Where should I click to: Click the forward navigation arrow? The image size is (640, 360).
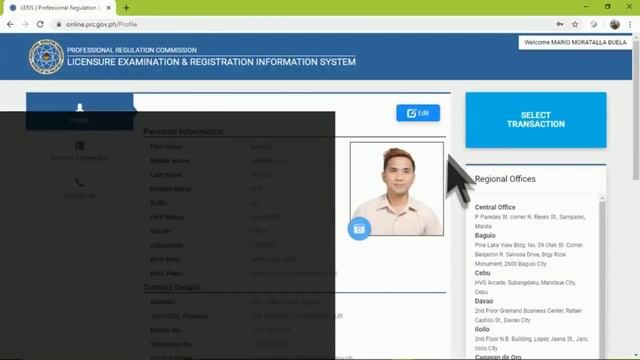[25, 24]
